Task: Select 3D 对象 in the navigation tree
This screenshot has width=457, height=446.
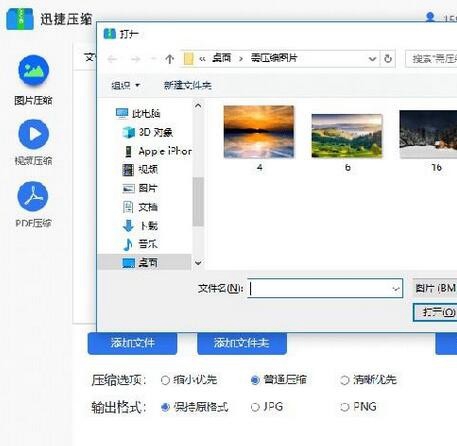Action: [147, 132]
